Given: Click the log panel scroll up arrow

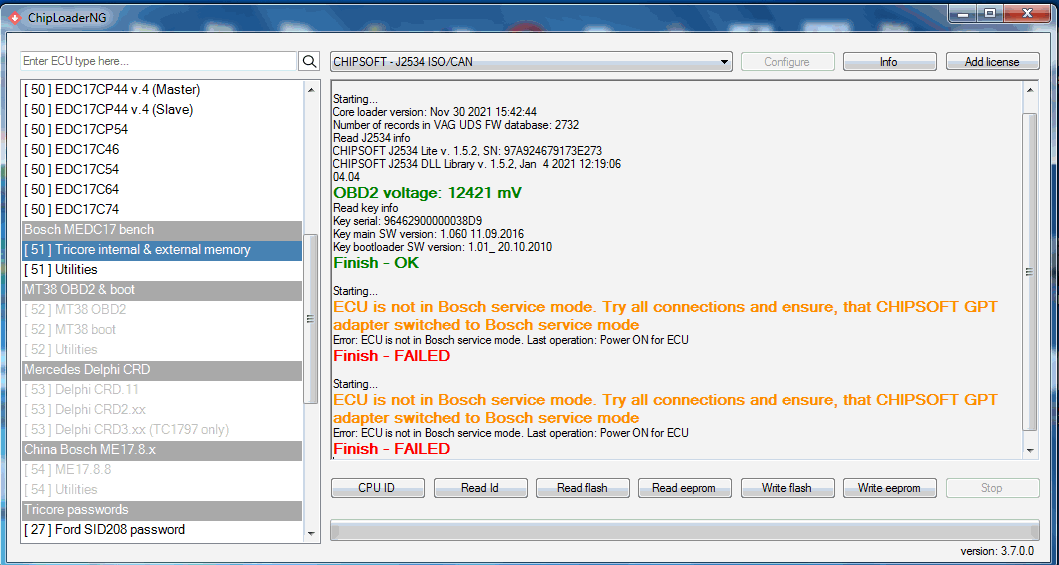Looking at the screenshot, I should (x=1031, y=90).
